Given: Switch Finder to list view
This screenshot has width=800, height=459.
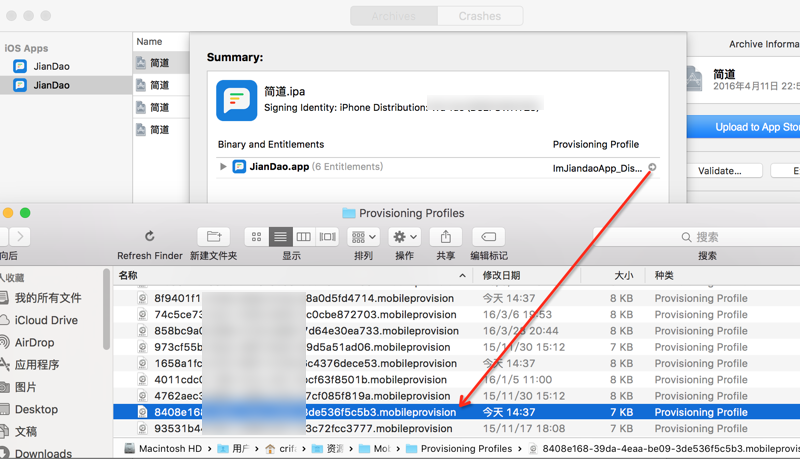Looking at the screenshot, I should [280, 237].
